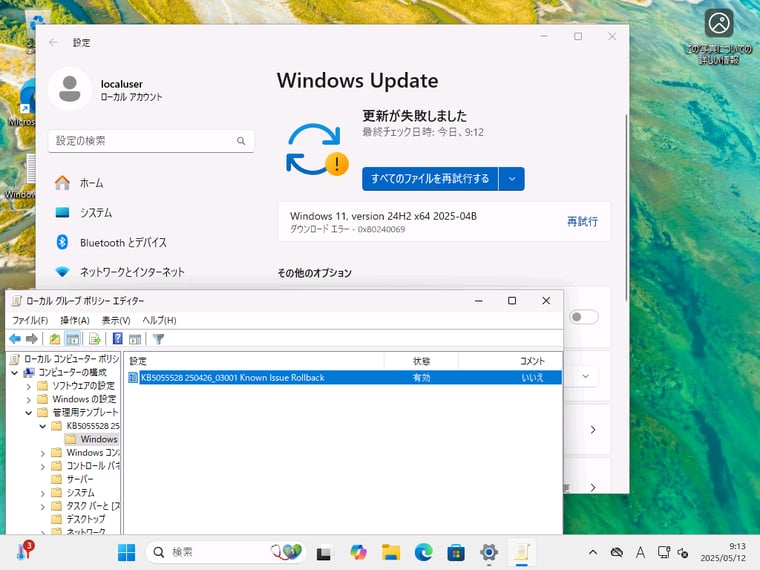Click the 再試行 link for 2025-04B update

582,222
